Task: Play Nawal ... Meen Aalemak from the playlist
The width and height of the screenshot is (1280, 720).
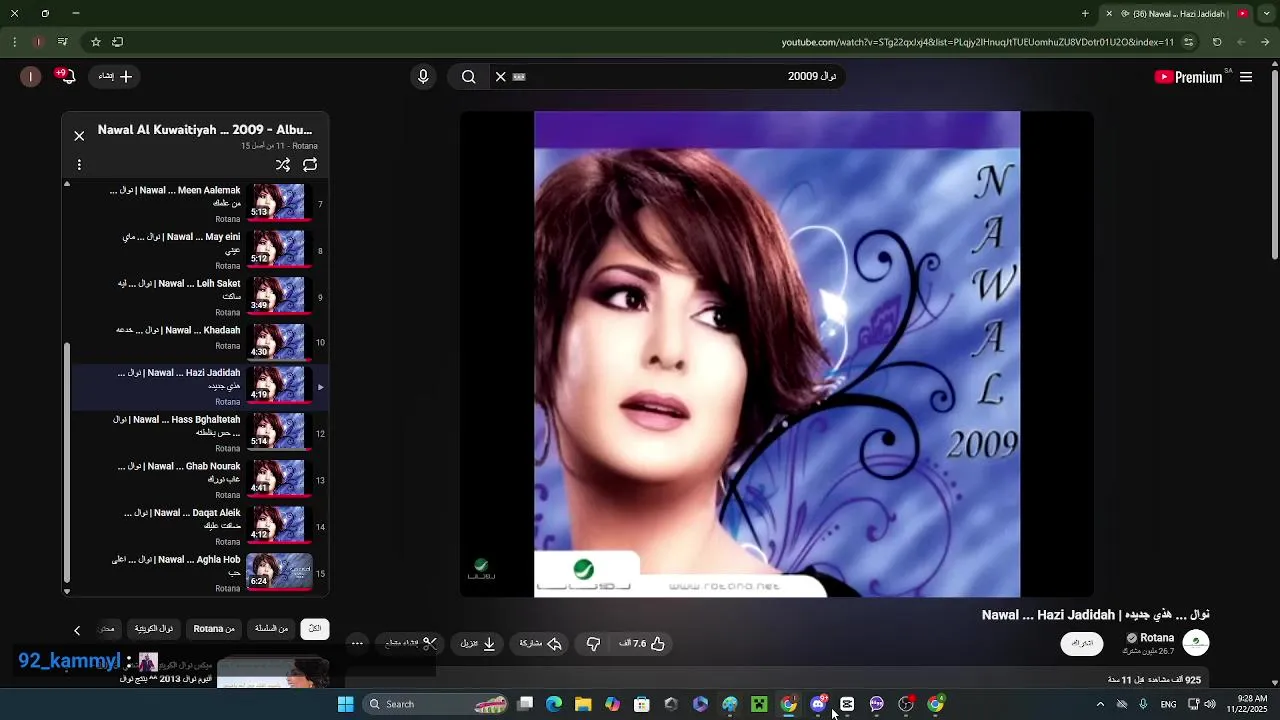Action: click(200, 204)
